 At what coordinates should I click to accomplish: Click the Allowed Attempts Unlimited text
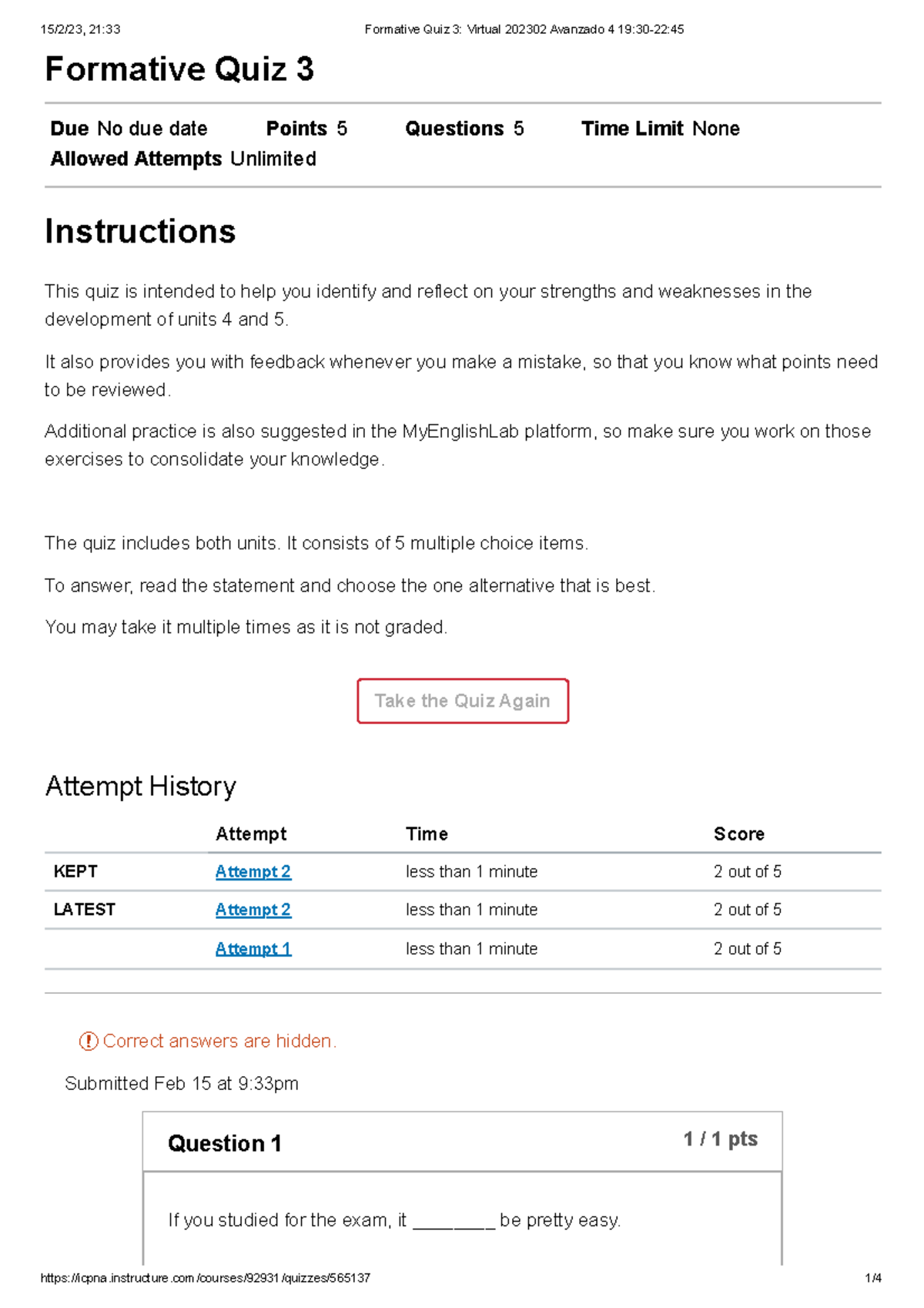(183, 159)
